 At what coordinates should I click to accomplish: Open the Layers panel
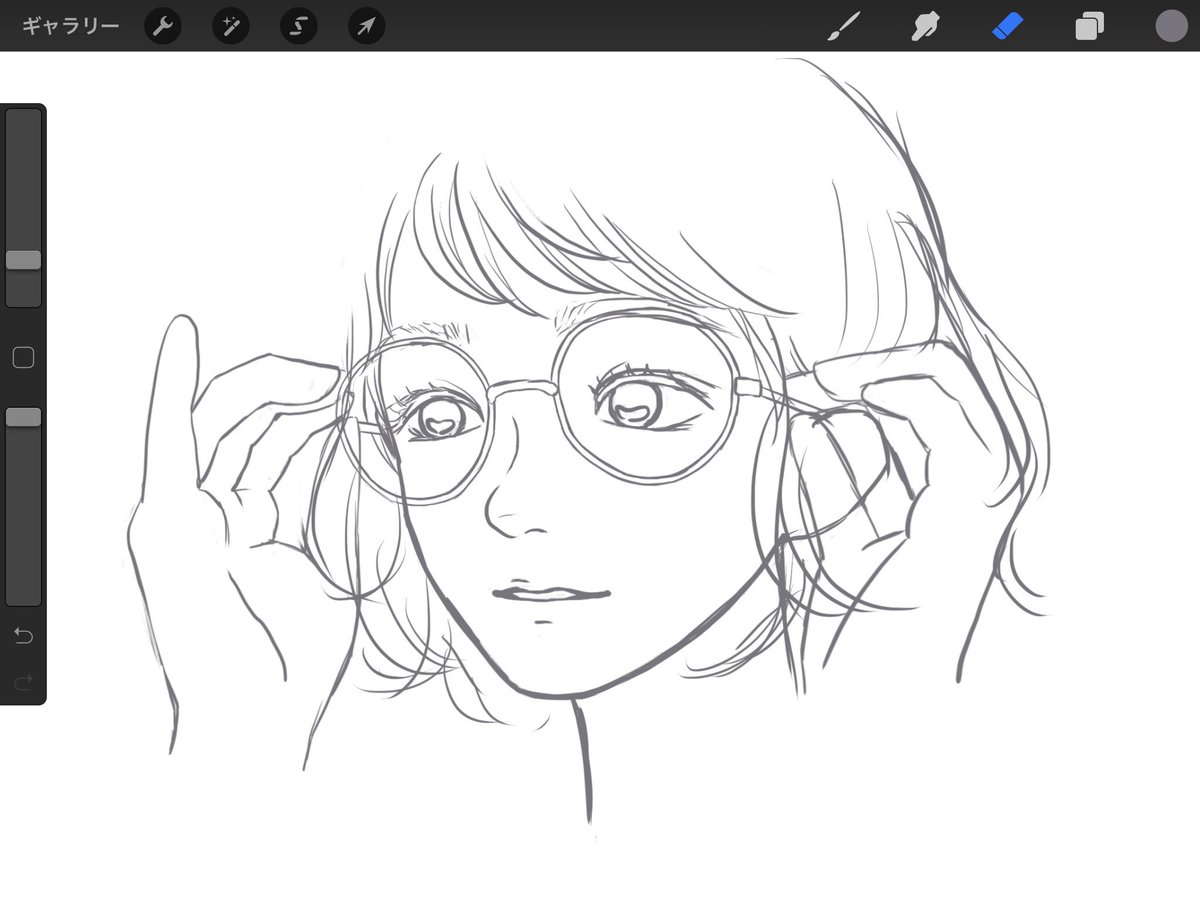(1089, 26)
